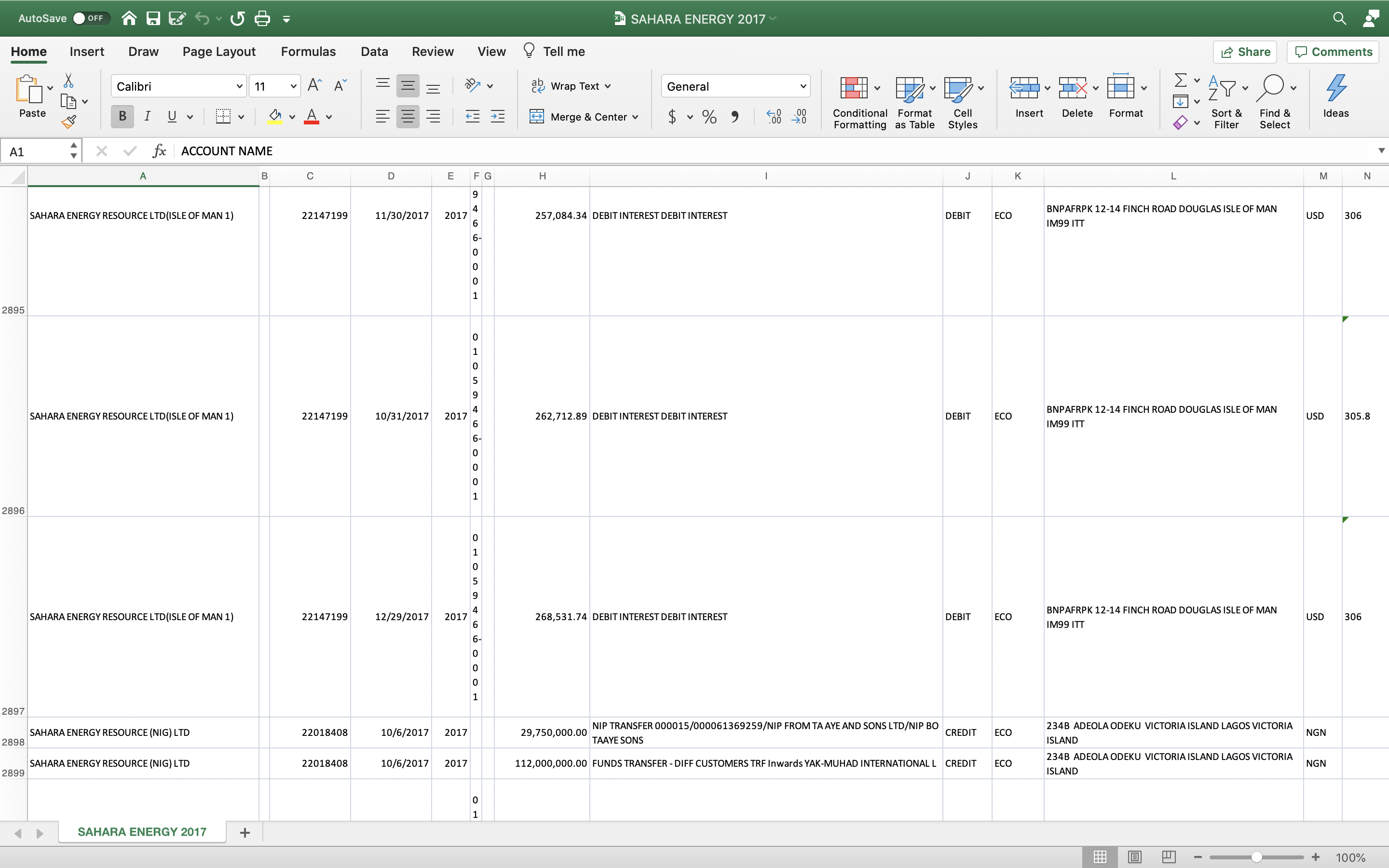The image size is (1389, 868).
Task: Apply the red font color
Action: click(312, 117)
